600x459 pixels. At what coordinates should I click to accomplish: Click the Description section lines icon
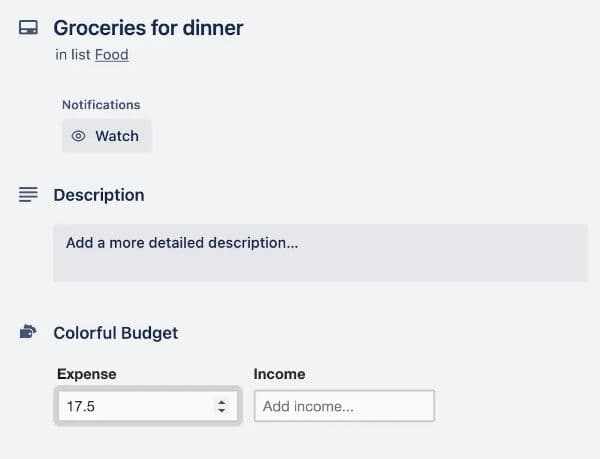28,195
